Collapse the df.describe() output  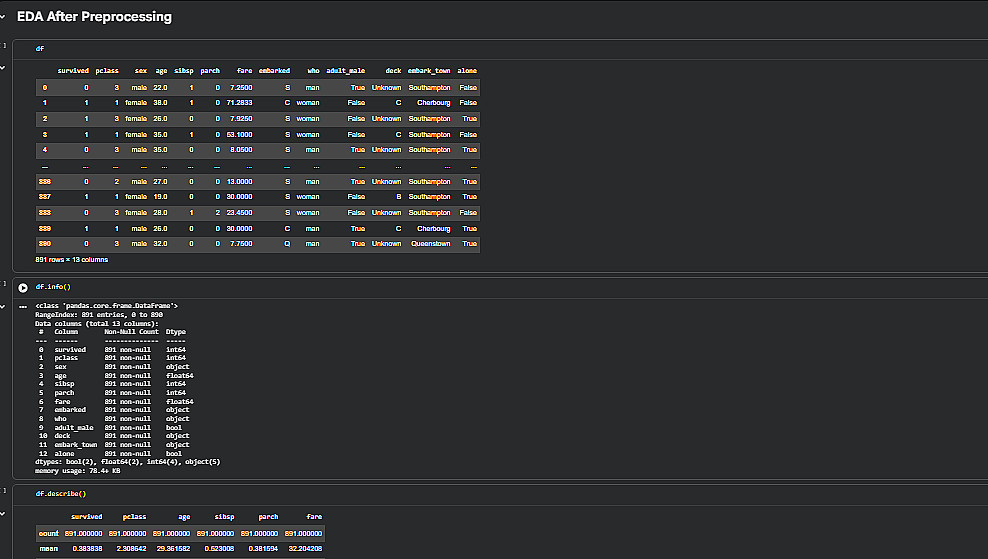pyautogui.click(x=3, y=514)
